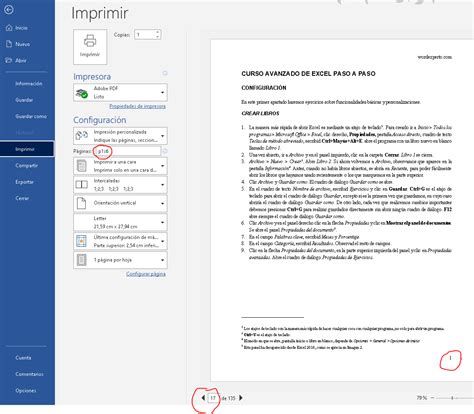
Task: Click the one-sided printing icon
Action: tap(82, 166)
